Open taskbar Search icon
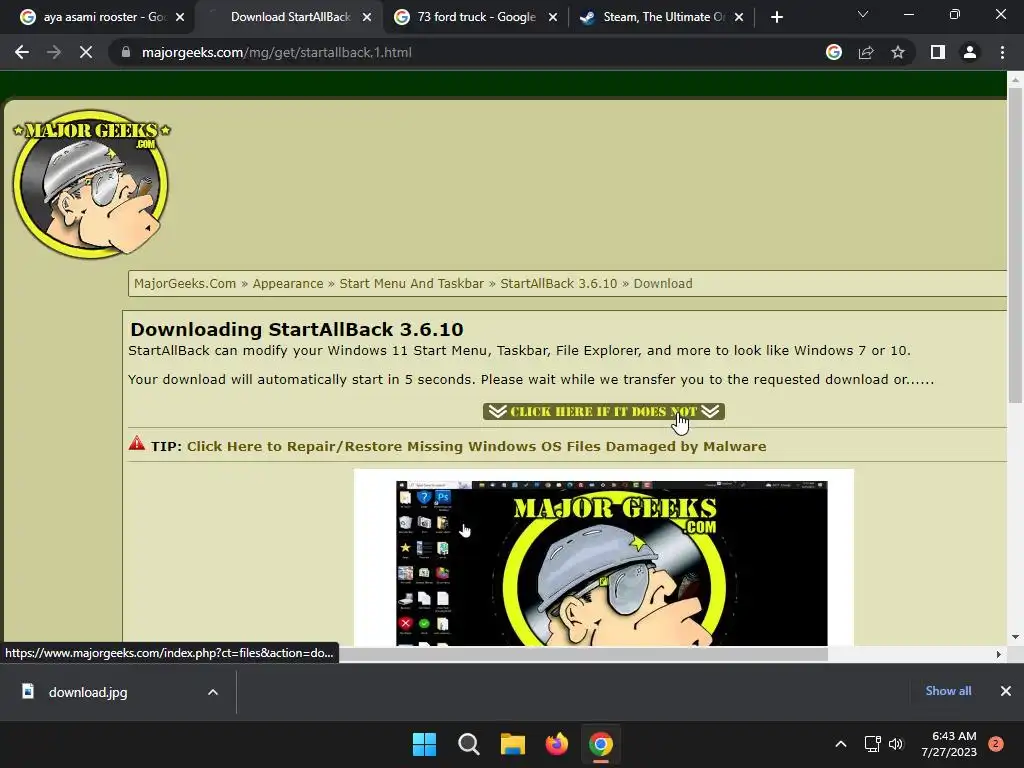The image size is (1024, 768). point(469,744)
